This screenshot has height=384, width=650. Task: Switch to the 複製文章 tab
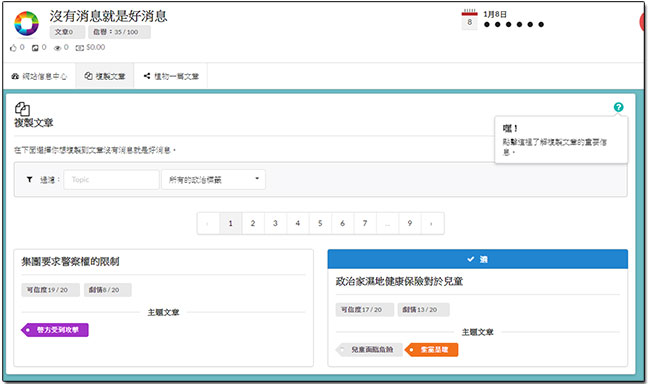tap(104, 76)
